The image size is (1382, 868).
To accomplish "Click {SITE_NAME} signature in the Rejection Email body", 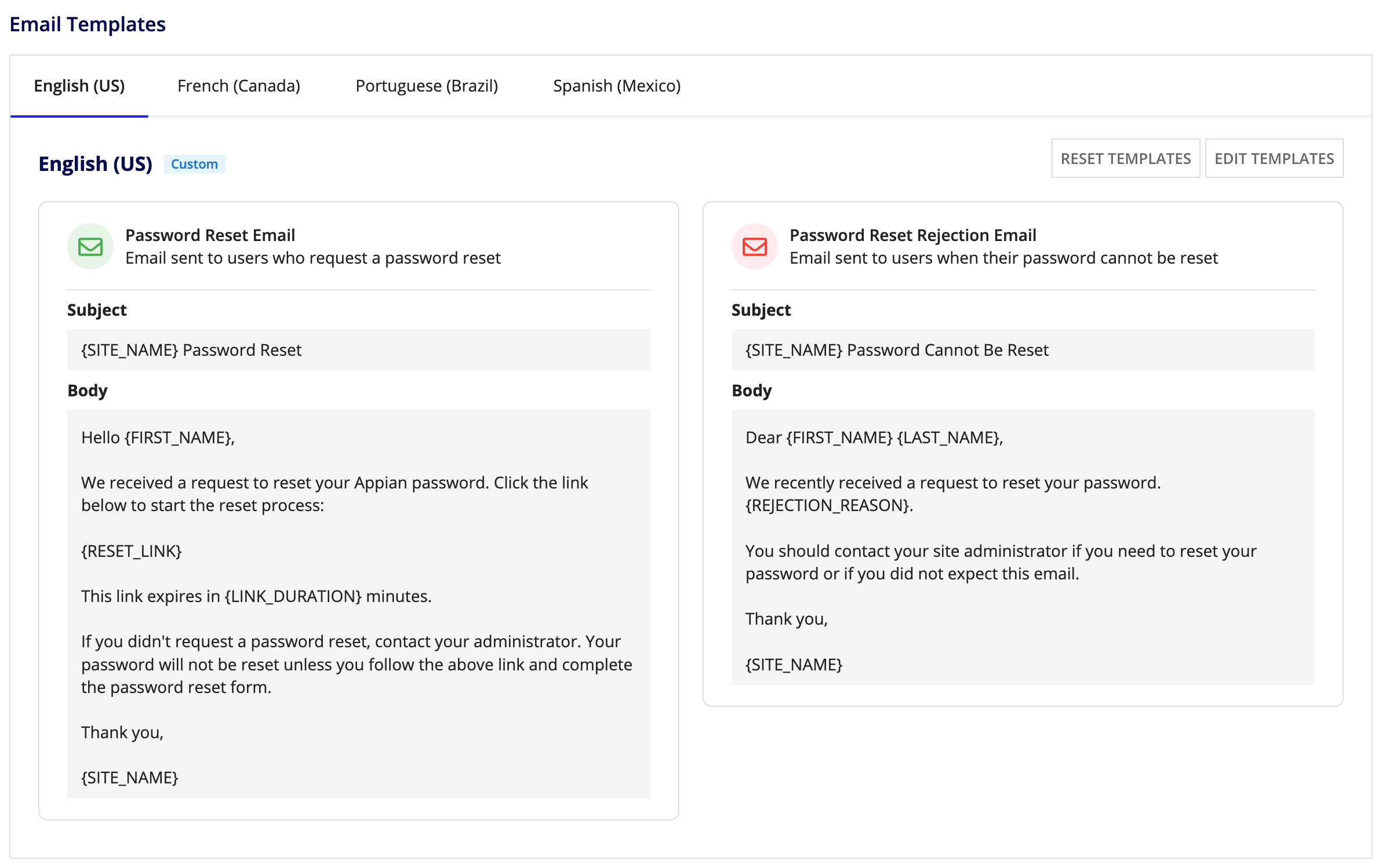I will point(794,665).
